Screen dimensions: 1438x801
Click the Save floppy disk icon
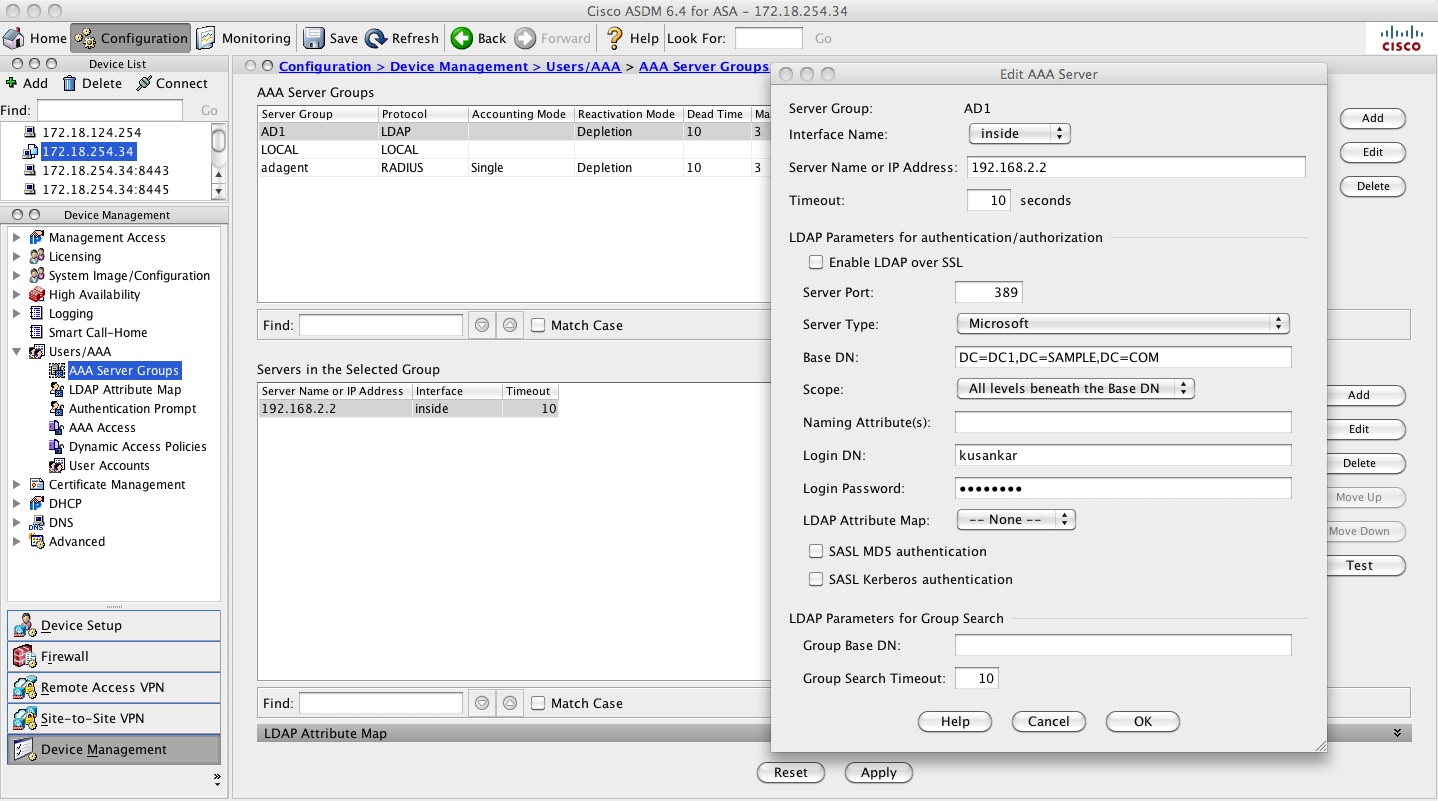click(314, 38)
